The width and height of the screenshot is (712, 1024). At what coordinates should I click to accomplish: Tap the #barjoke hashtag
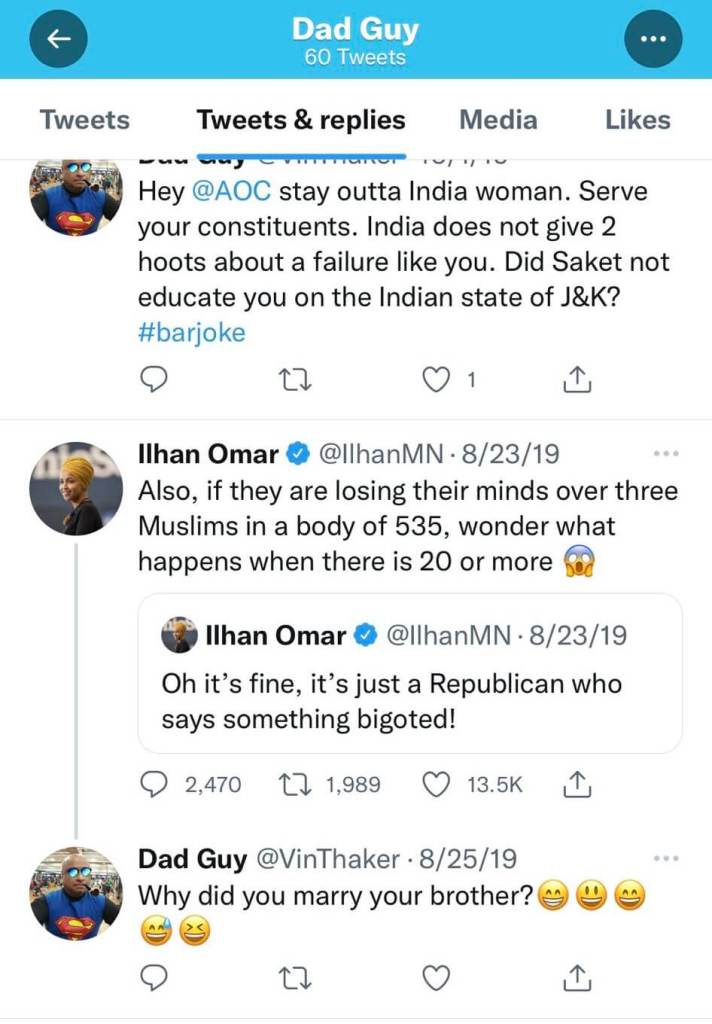coord(191,333)
